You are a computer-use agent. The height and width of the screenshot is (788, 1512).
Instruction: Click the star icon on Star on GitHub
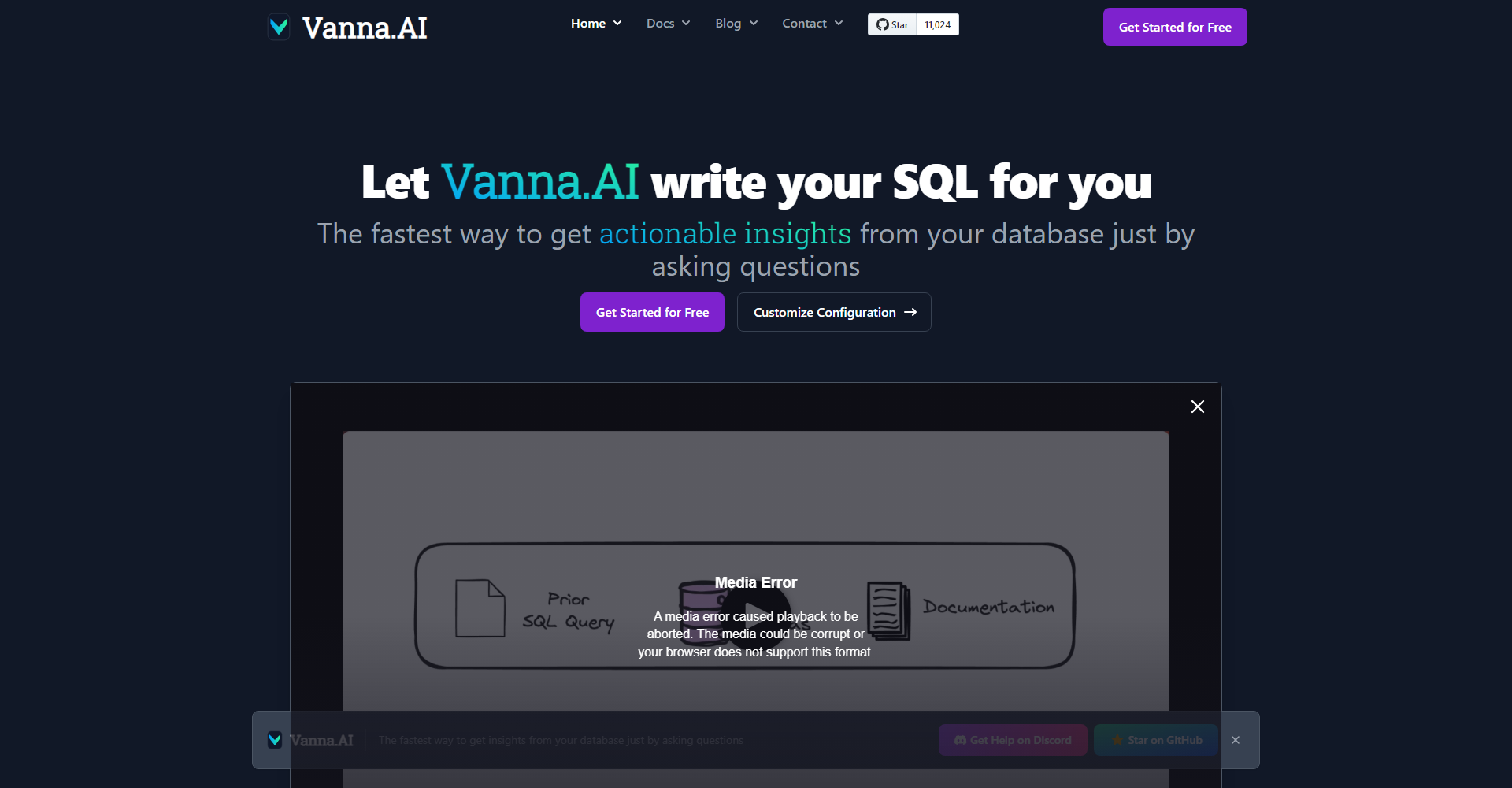point(1117,740)
